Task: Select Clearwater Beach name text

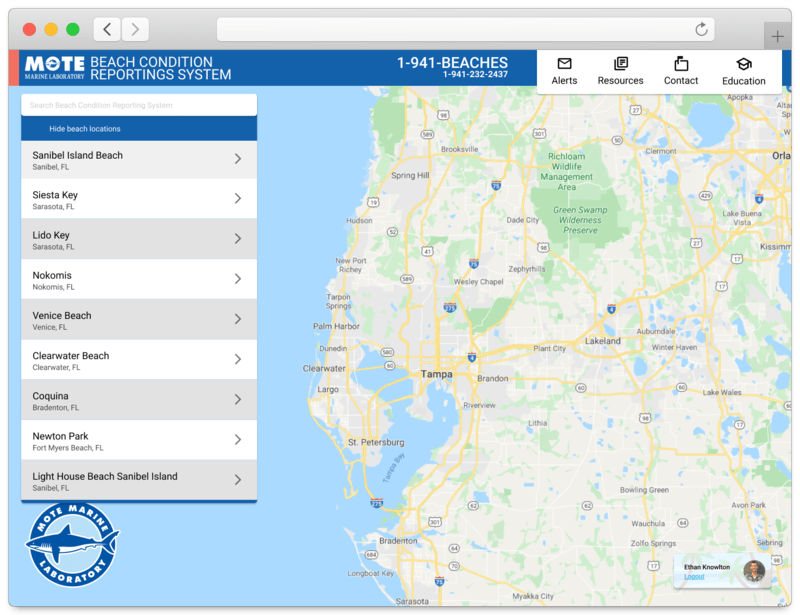Action: point(71,356)
